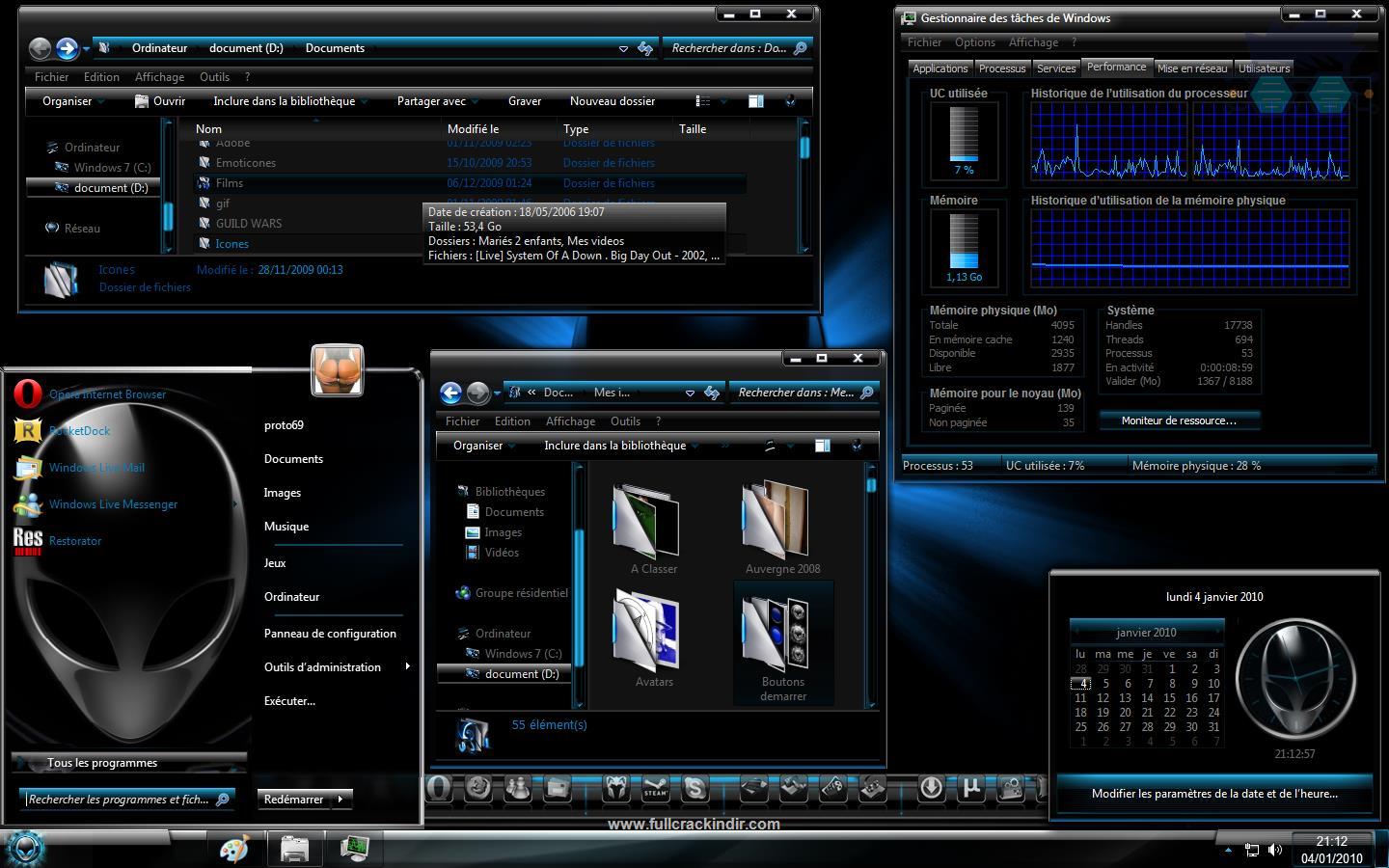The width and height of the screenshot is (1389, 868).
Task: Open the Mise en réseau tab
Action: (1192, 68)
